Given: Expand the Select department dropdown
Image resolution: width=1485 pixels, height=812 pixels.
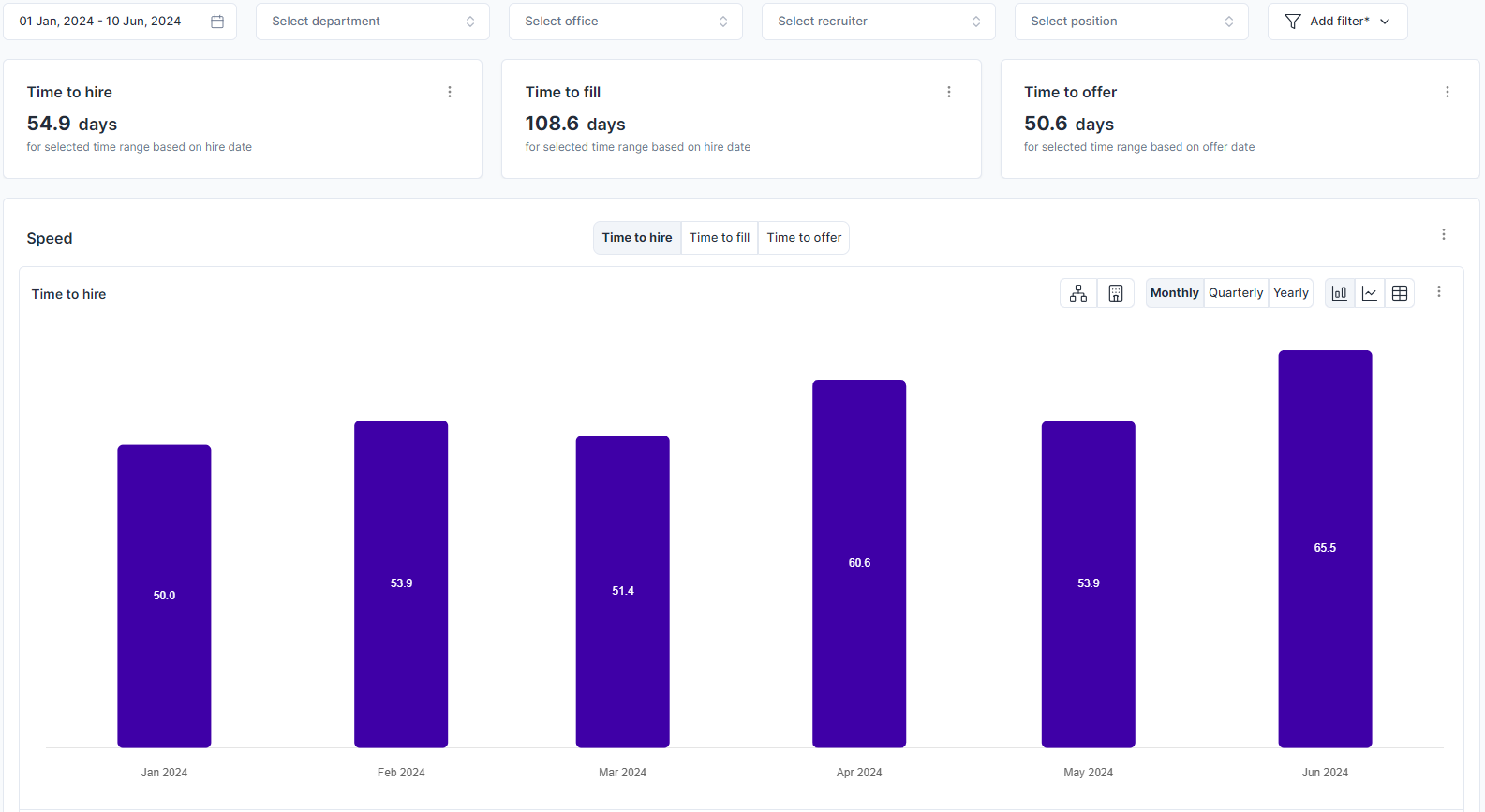Looking at the screenshot, I should (x=373, y=22).
